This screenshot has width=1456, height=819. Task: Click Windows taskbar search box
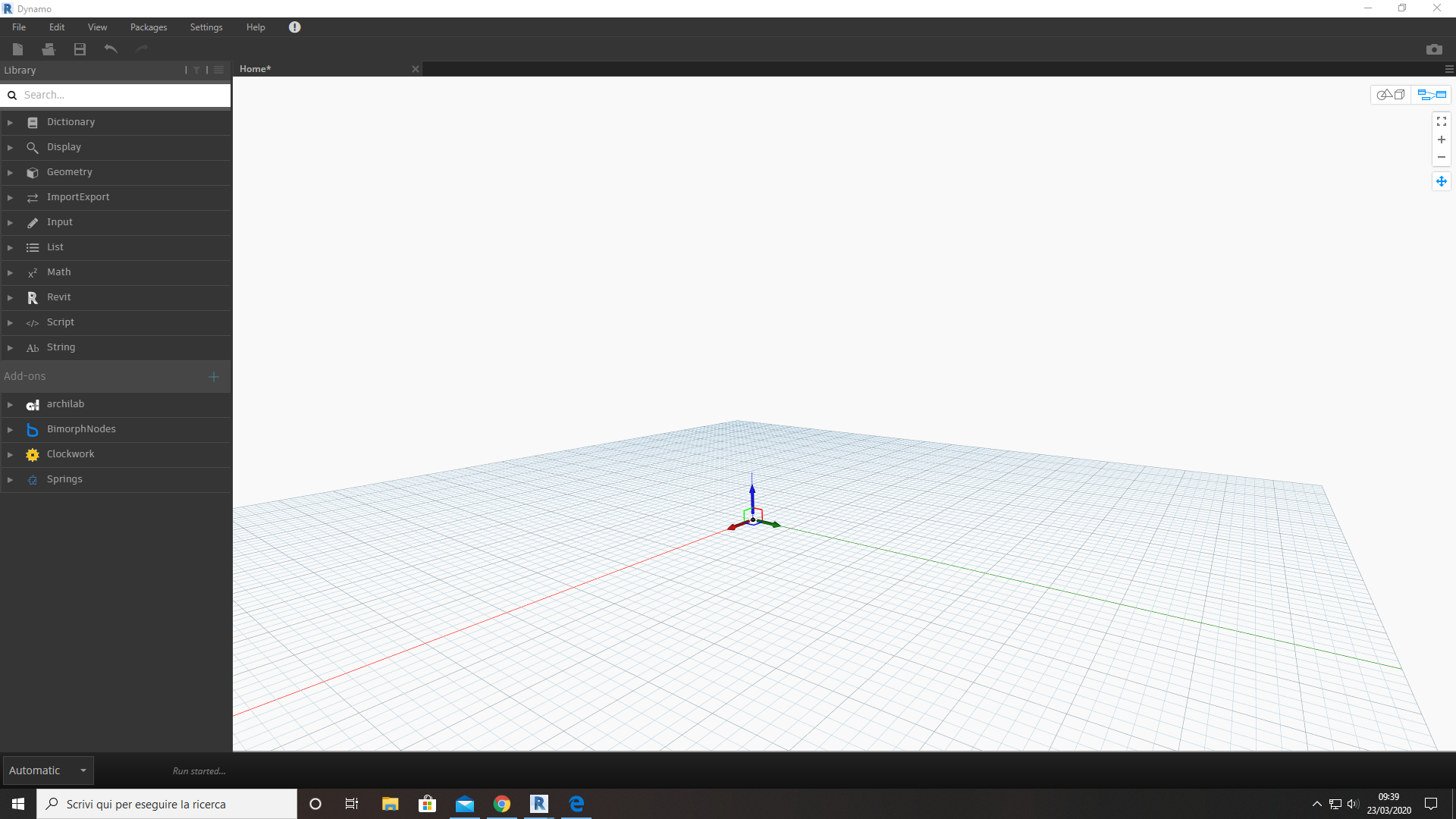(167, 804)
